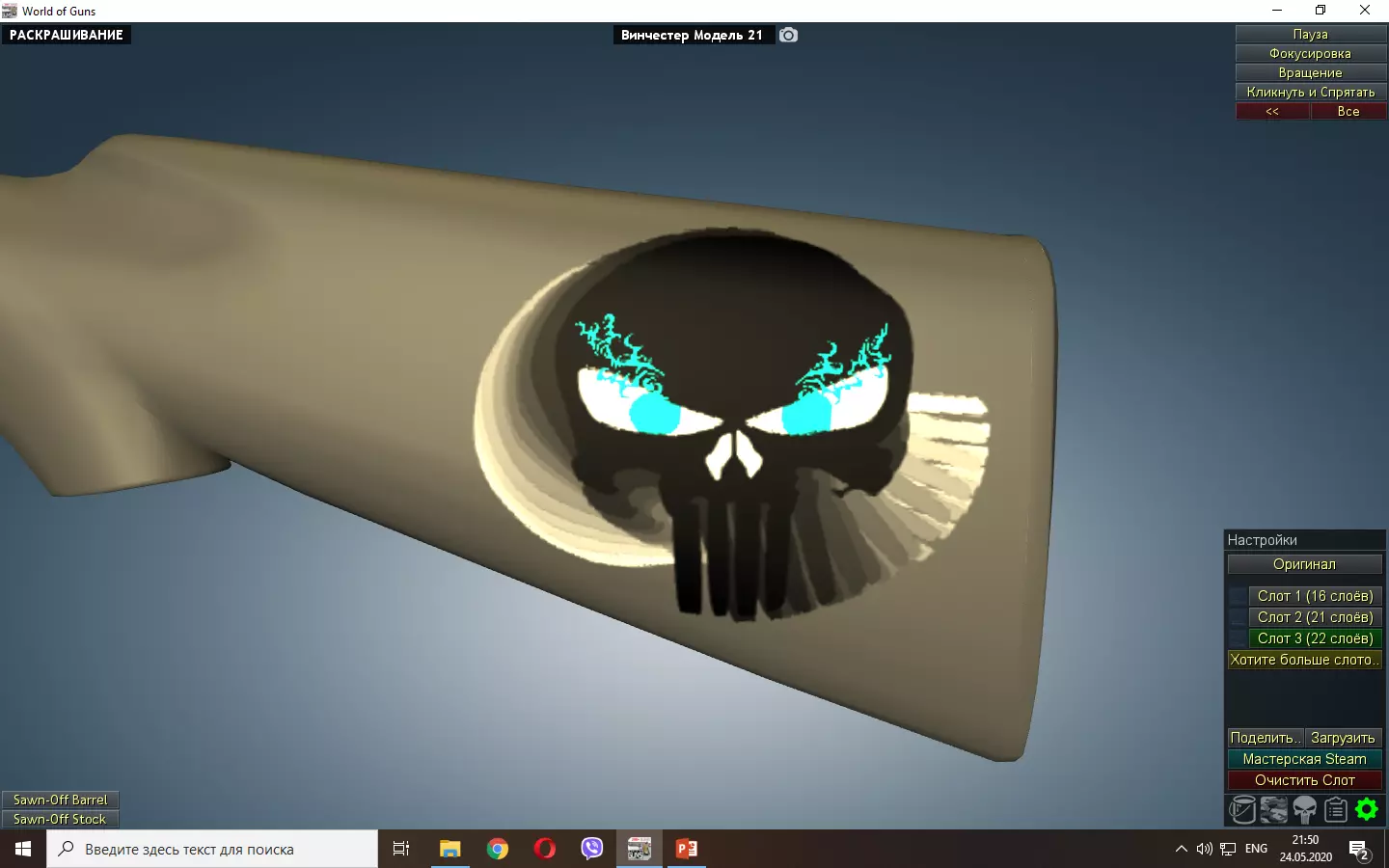Load the Оригинал paint scheme
Viewport: 1389px width, 868px height.
tap(1305, 564)
